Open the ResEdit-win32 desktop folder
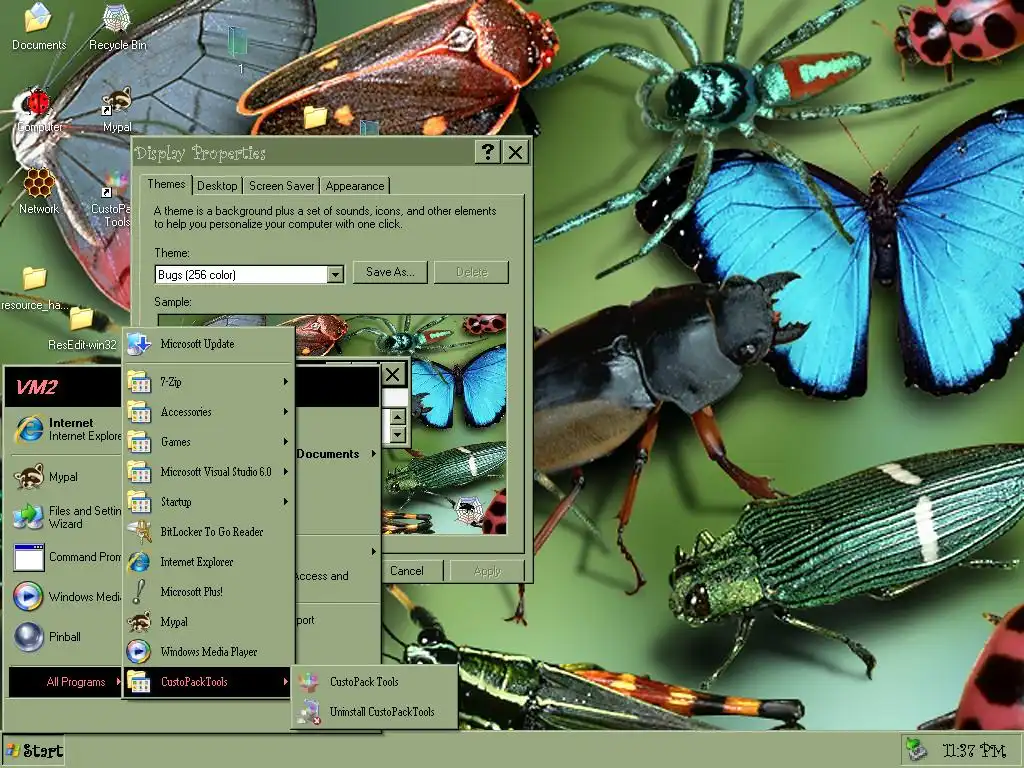 click(x=82, y=329)
